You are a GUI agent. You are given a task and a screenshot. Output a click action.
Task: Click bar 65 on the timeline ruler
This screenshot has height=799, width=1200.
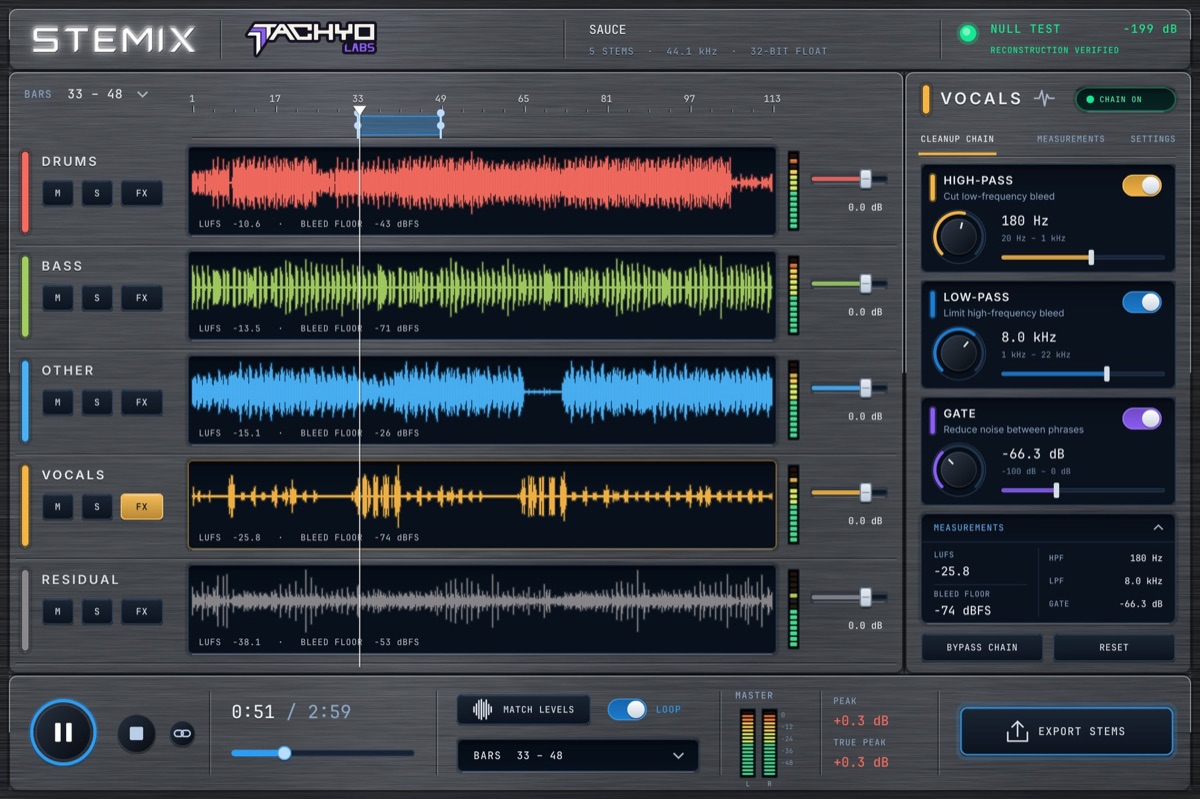pyautogui.click(x=523, y=99)
